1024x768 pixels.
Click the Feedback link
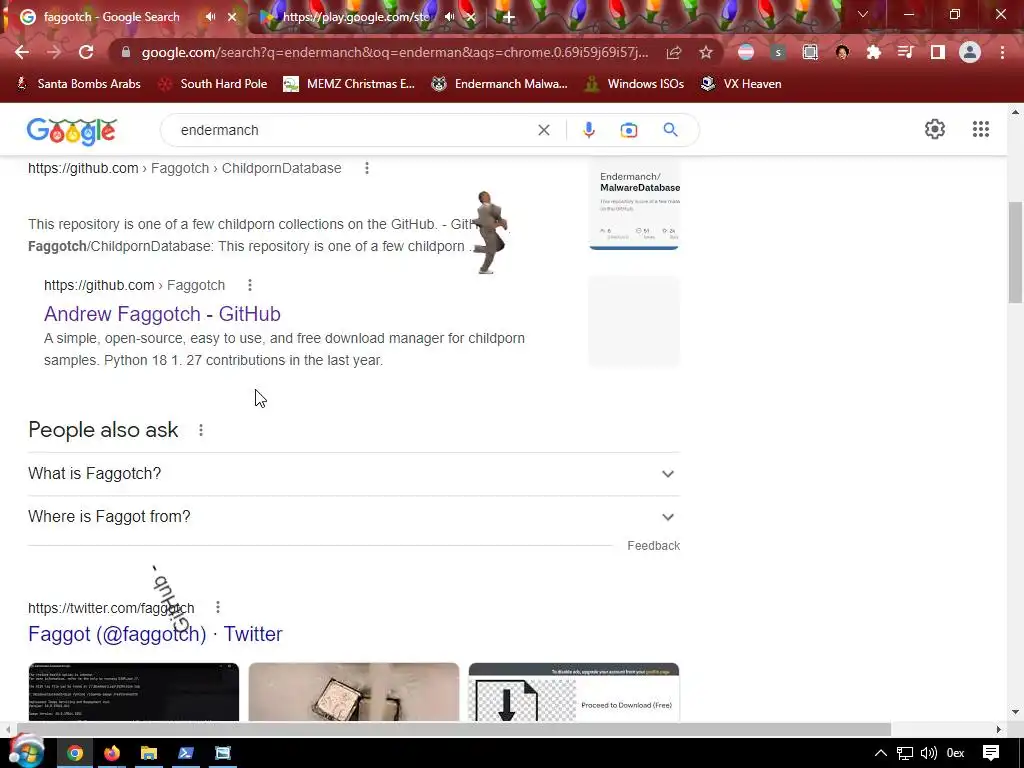coord(653,545)
